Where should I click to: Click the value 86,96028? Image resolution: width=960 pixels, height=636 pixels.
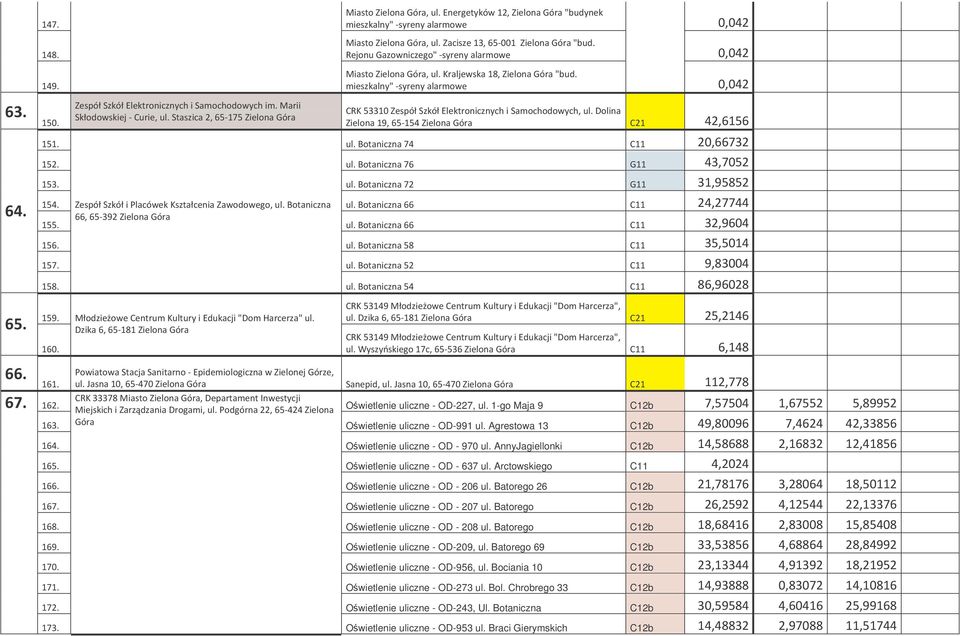(723, 285)
